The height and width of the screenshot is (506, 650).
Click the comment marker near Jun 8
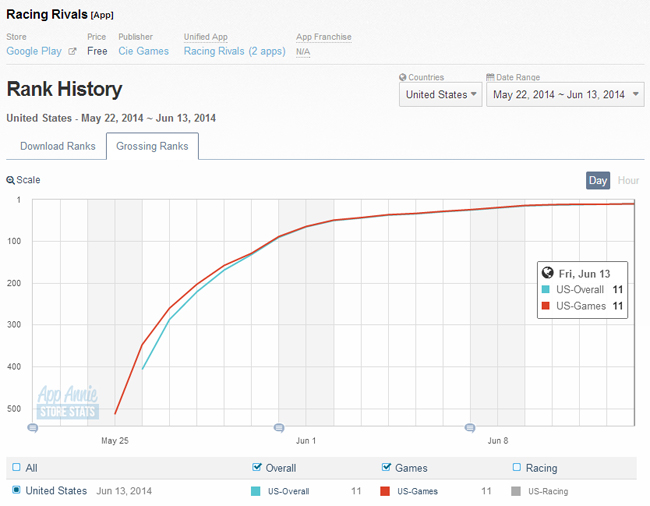(470, 427)
